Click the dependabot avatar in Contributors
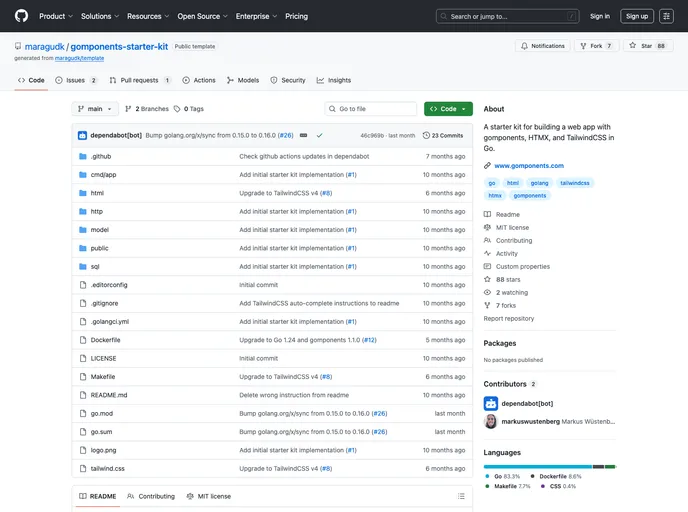 coord(491,403)
